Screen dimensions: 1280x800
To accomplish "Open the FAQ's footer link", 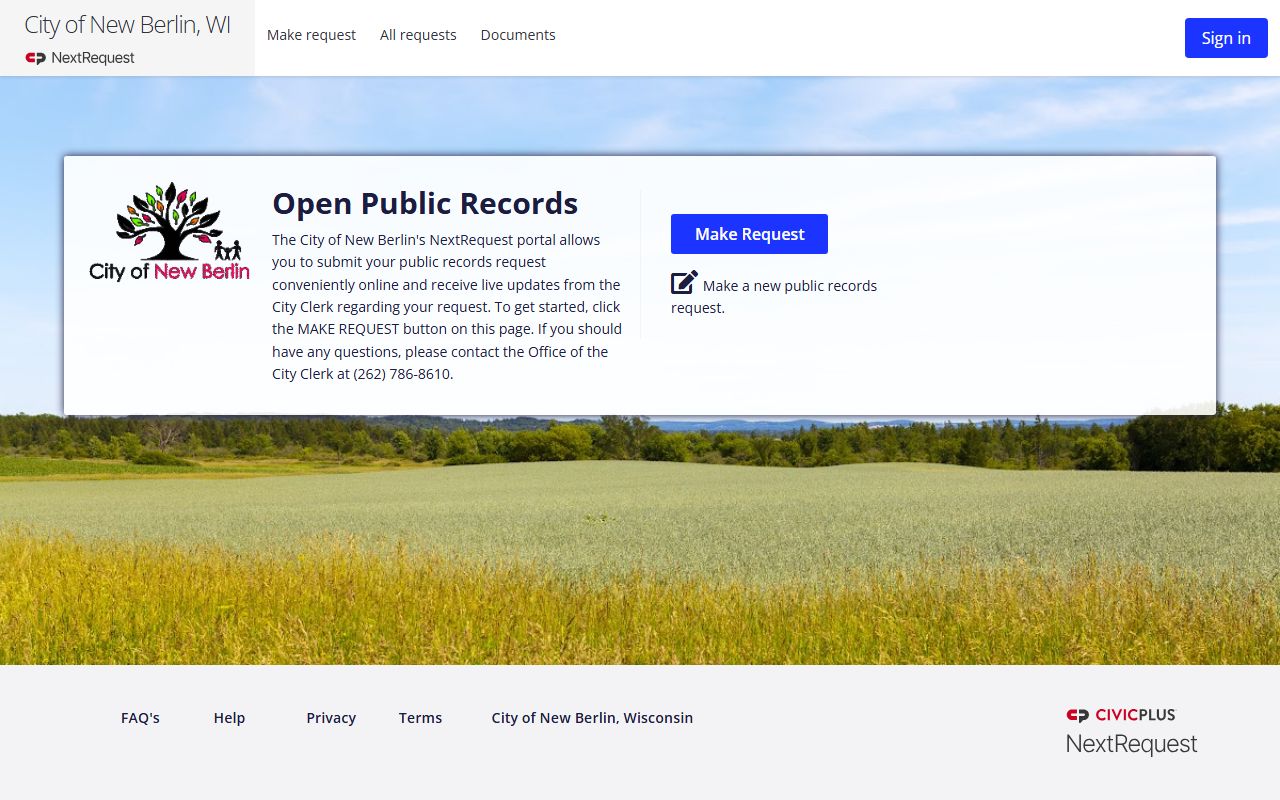I will point(140,718).
